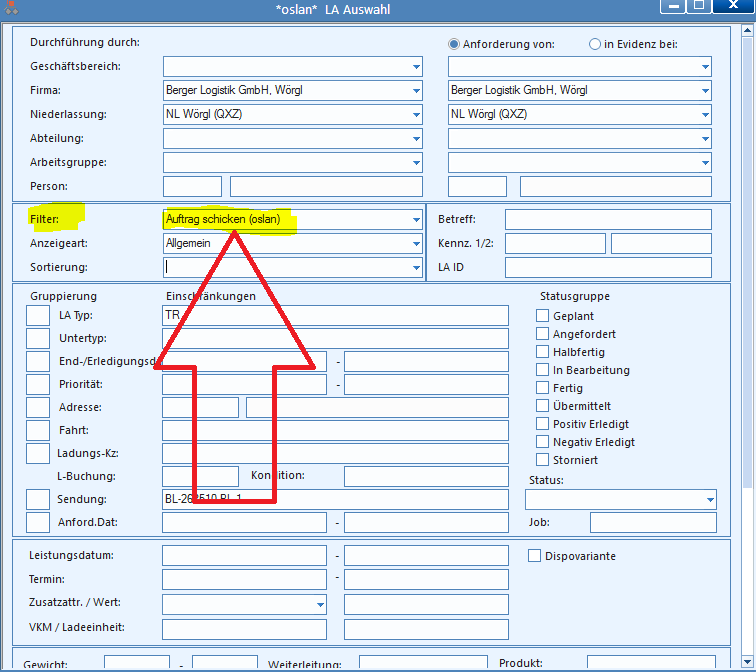Viewport: 756px width, 672px height.
Task: Click the L-Buchung input field
Action: 201,476
